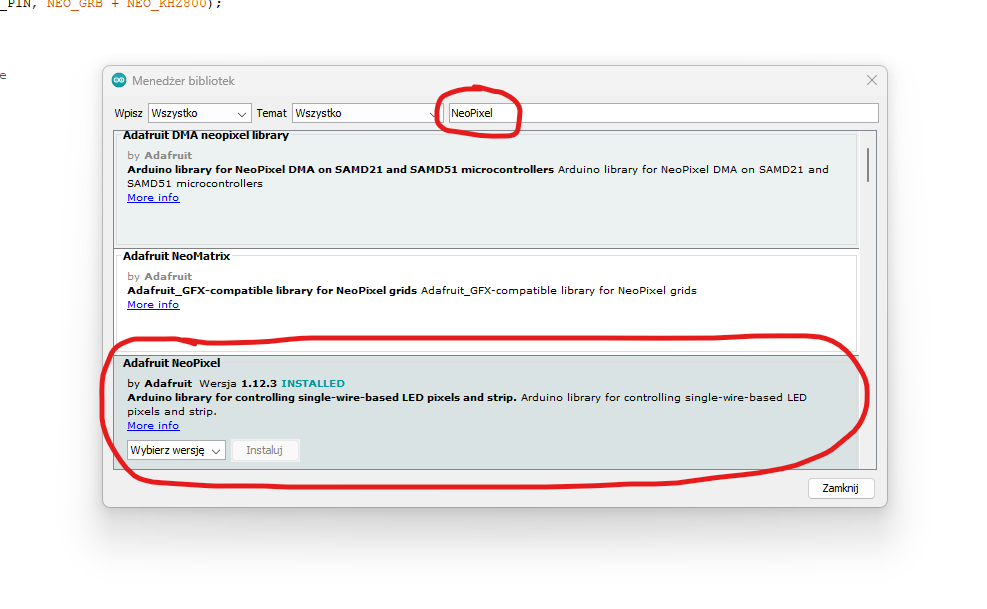Image resolution: width=987 pixels, height=609 pixels.
Task: Click the SAMD21 and SAMD51 bold description
Action: 341,169
